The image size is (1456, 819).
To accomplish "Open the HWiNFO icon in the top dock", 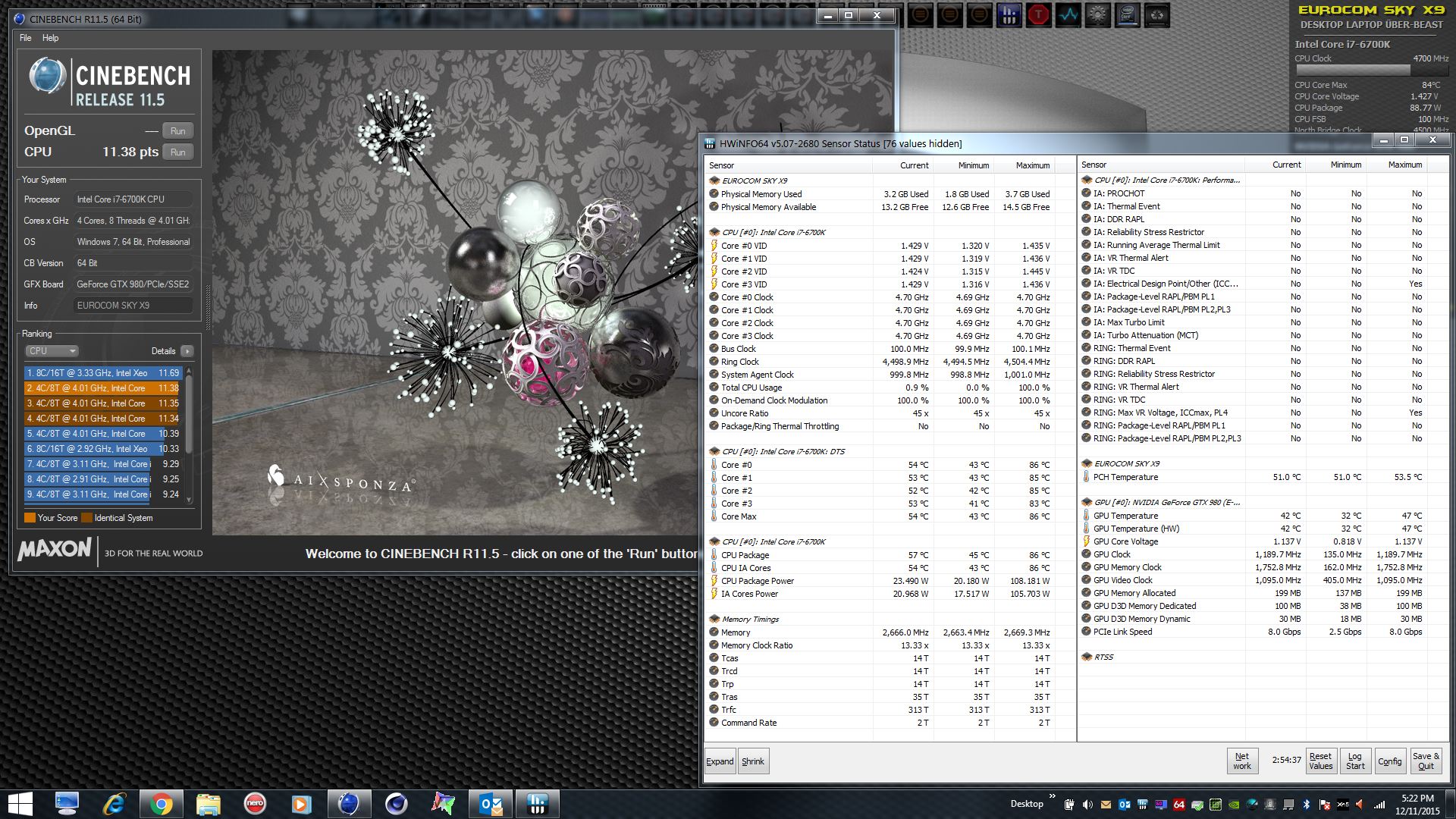I will pos(1009,15).
